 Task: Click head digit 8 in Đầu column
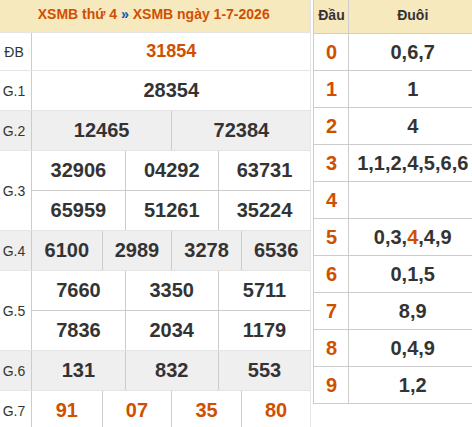(331, 348)
